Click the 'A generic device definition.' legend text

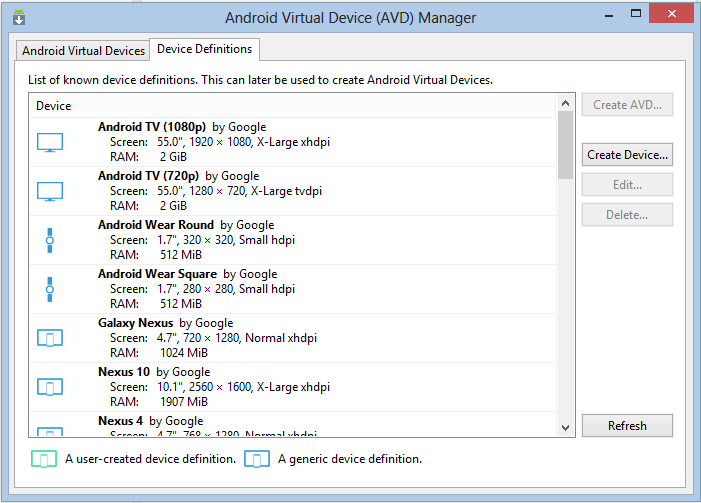pos(350,459)
